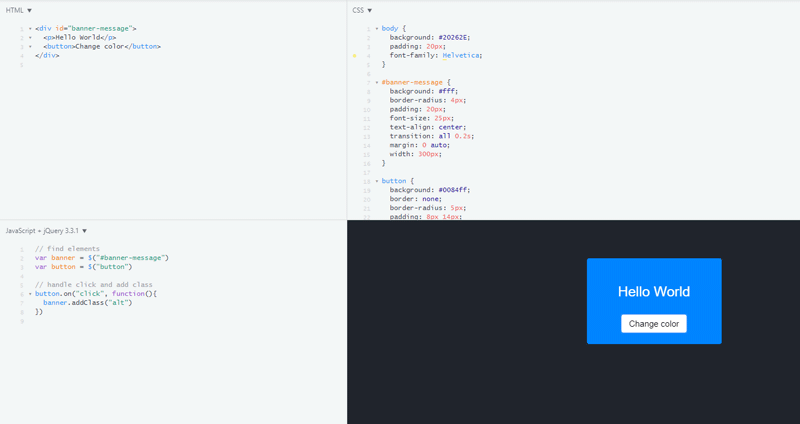This screenshot has width=800, height=424.
Task: Click the Change color button in preview
Action: [x=653, y=324]
